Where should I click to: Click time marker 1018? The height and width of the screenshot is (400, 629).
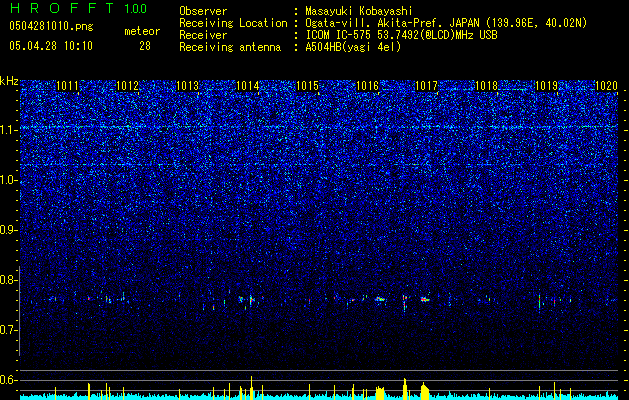(x=486, y=86)
